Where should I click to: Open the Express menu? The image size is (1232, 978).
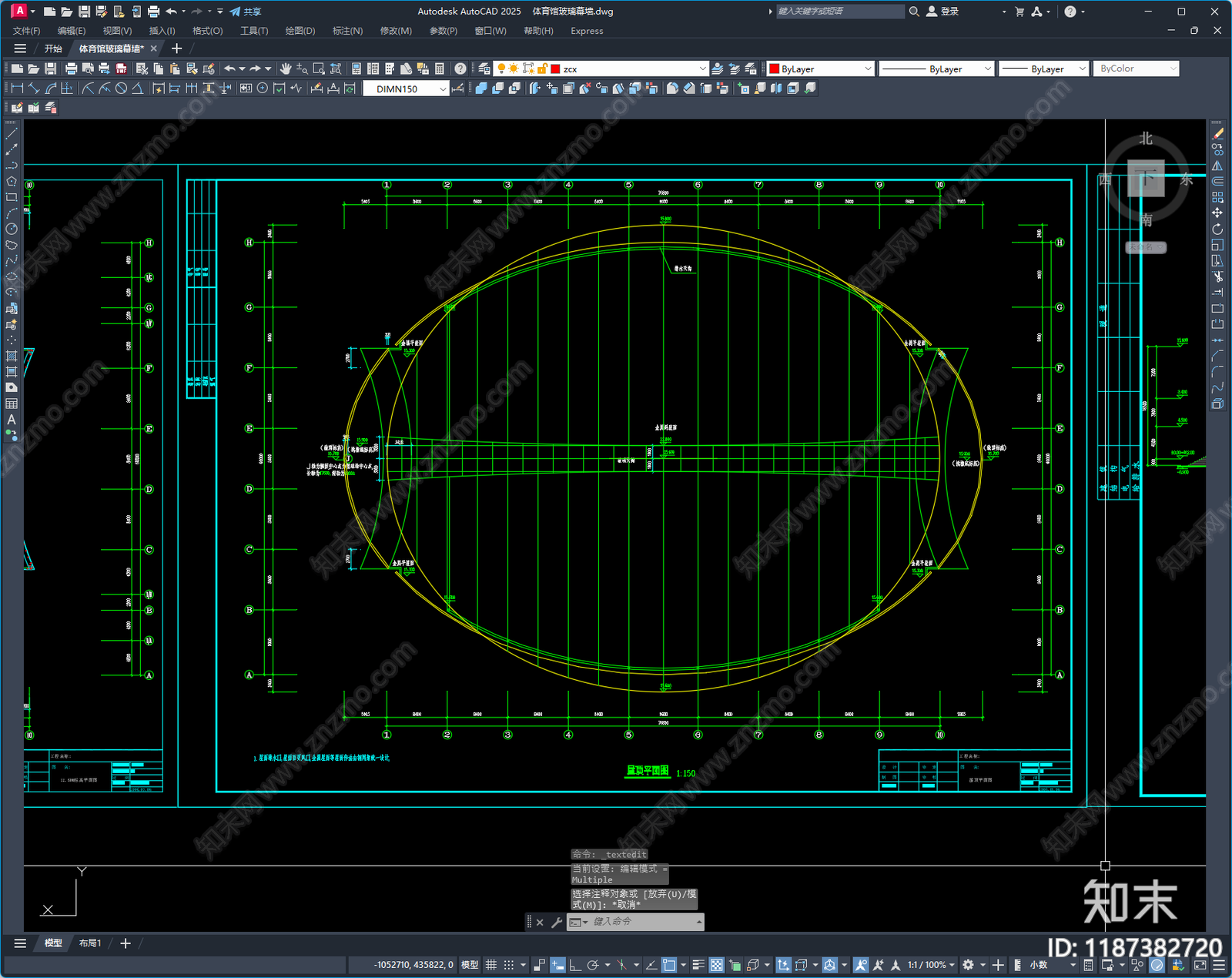coord(587,31)
